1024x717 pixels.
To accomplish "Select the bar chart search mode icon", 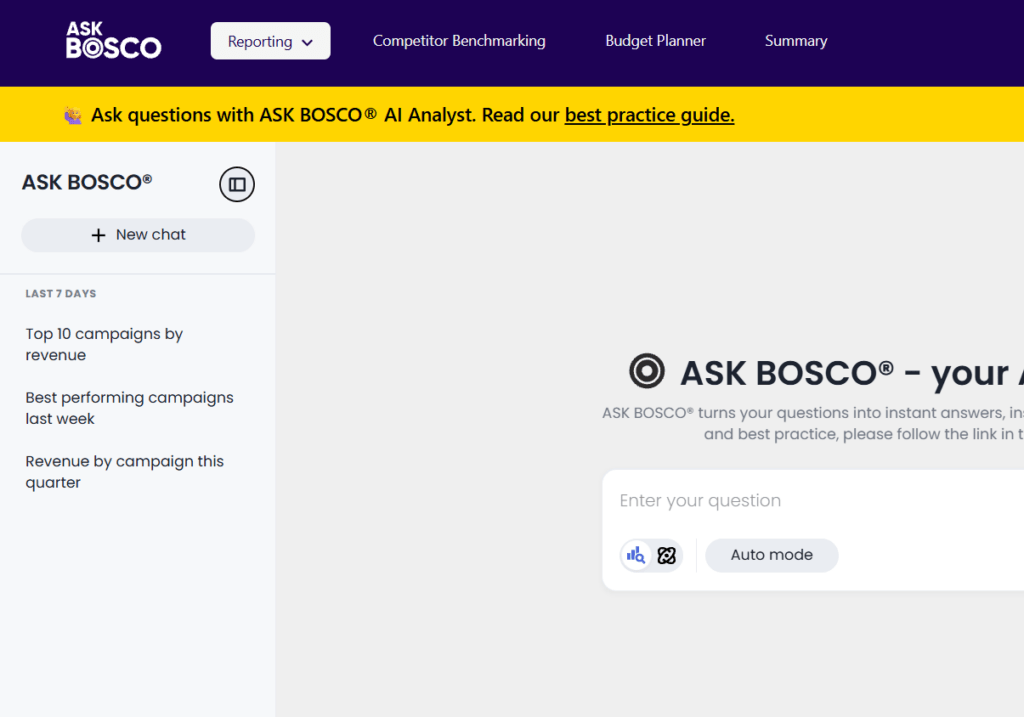I will pos(636,555).
